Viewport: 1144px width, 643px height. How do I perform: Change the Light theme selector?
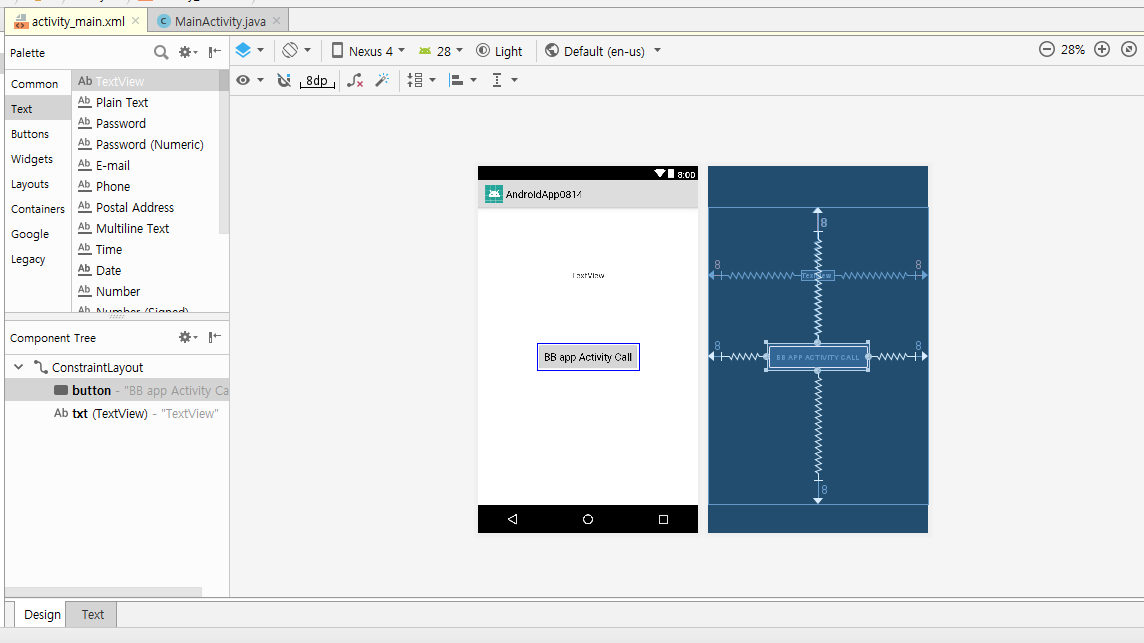[x=499, y=50]
